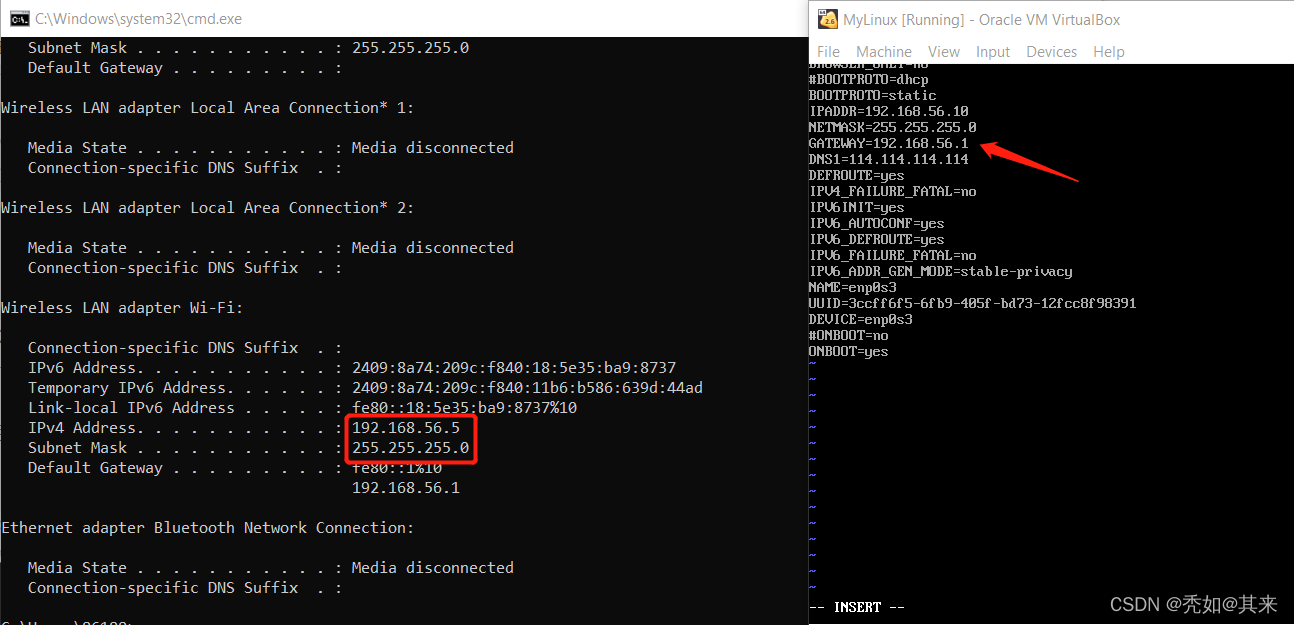Click the NETMASK=255.255.255.0 line in VM
The image size is (1294, 625).
click(x=892, y=127)
